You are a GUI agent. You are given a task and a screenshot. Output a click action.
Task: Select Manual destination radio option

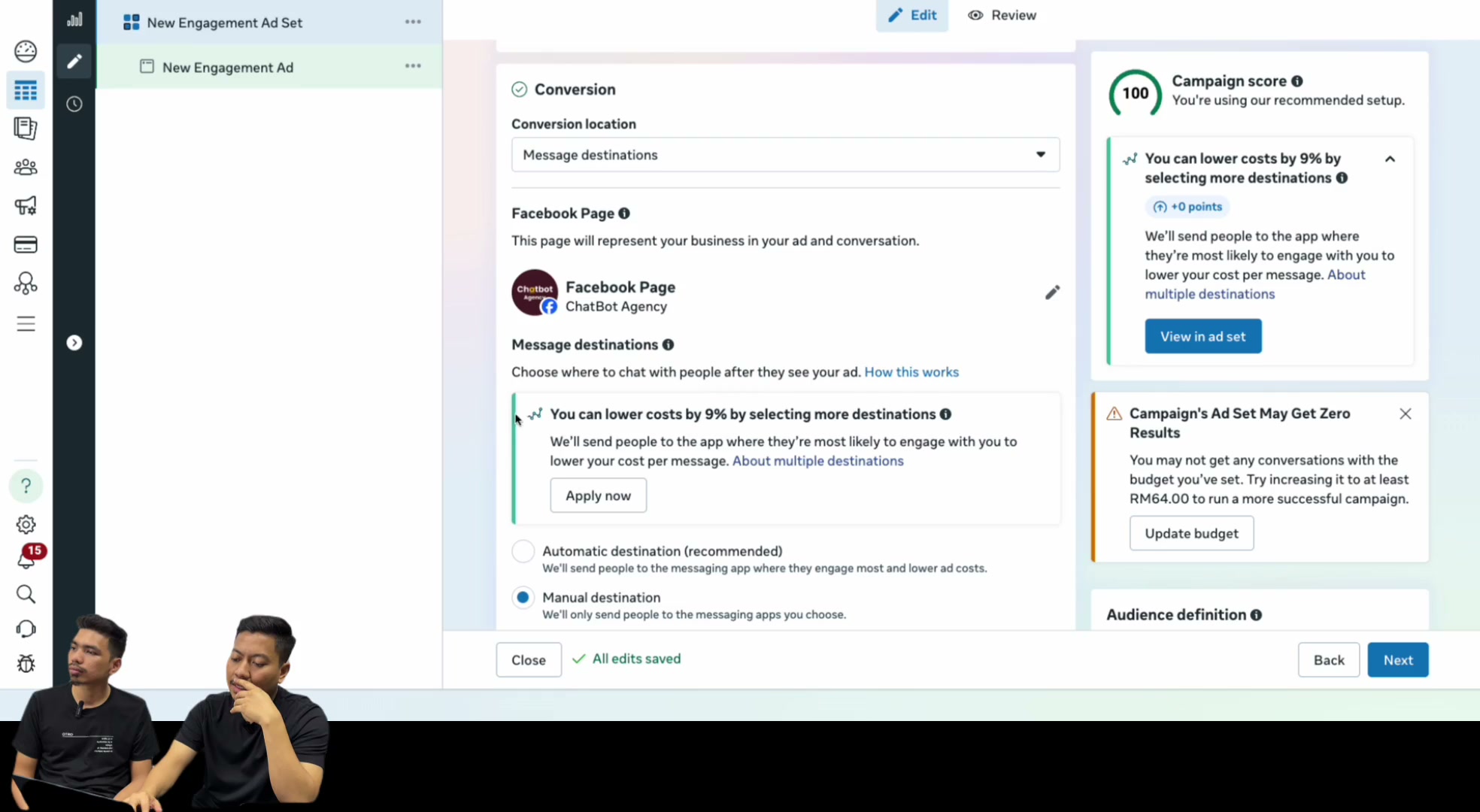(x=523, y=598)
